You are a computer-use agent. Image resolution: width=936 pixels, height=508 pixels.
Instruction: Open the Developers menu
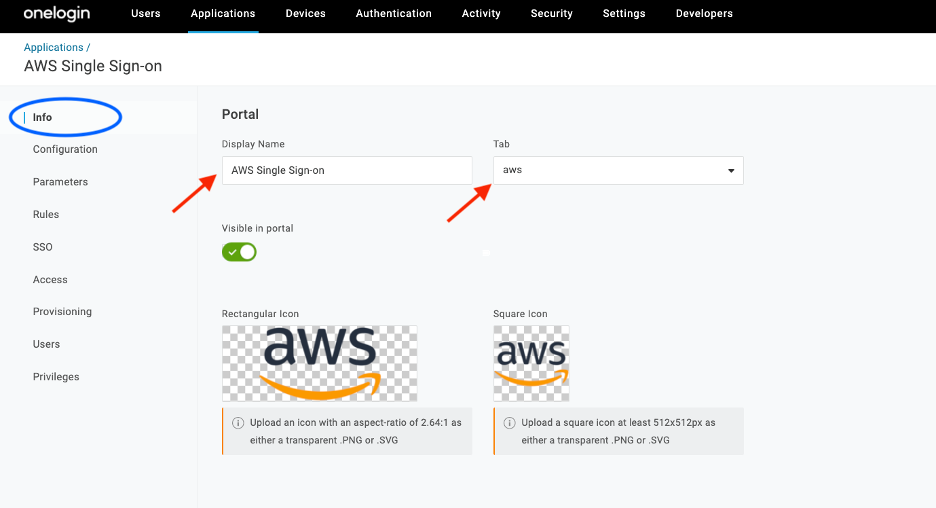pos(704,14)
